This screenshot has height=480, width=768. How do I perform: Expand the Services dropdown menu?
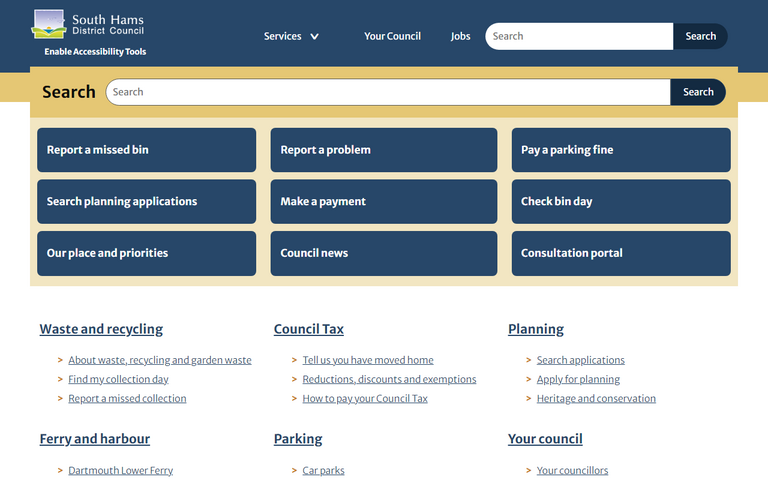click(291, 36)
